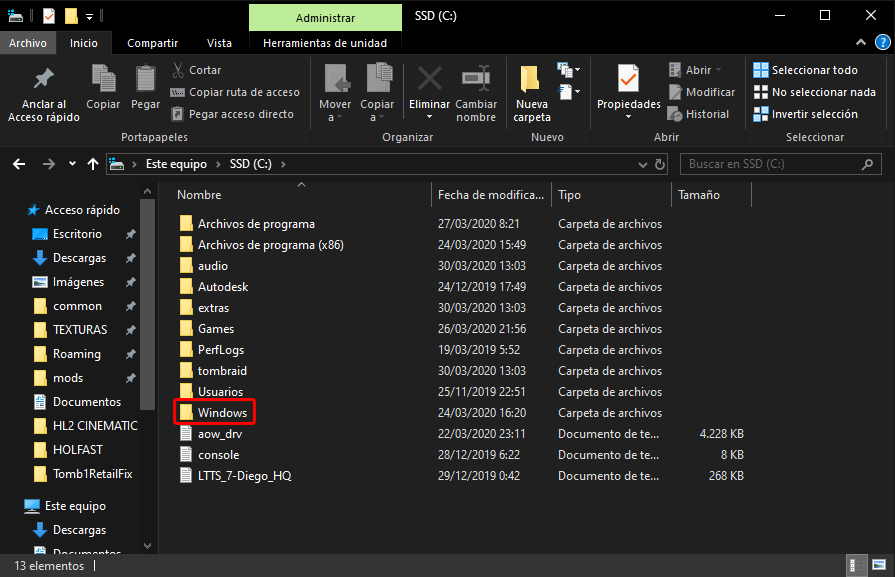Refresh the SSD (C:) view
Screen dimensions: 895x577
pos(660,164)
